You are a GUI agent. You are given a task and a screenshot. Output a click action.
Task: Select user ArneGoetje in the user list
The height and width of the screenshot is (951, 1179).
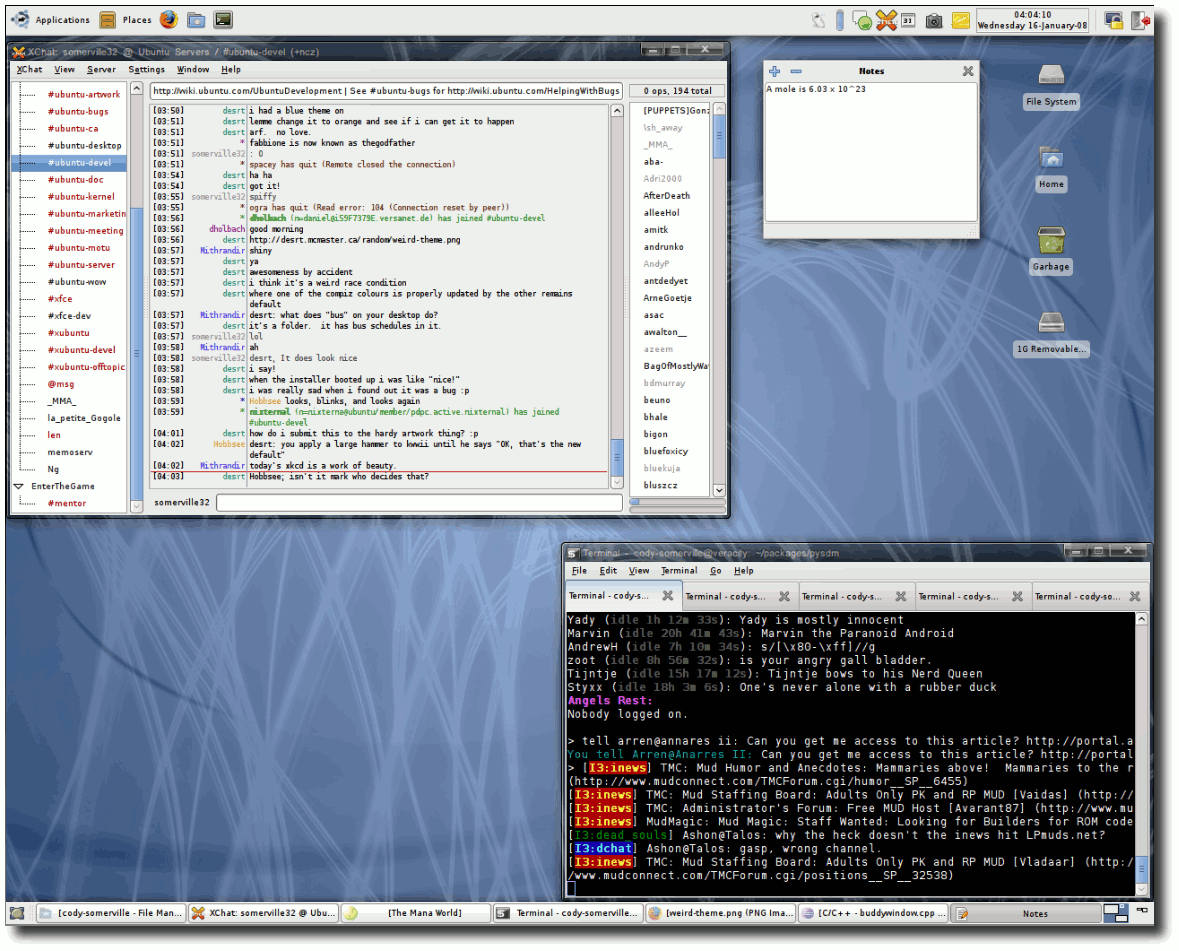[x=667, y=298]
